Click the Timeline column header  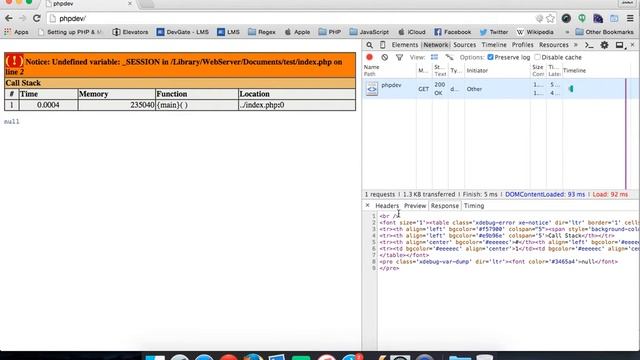pos(574,71)
